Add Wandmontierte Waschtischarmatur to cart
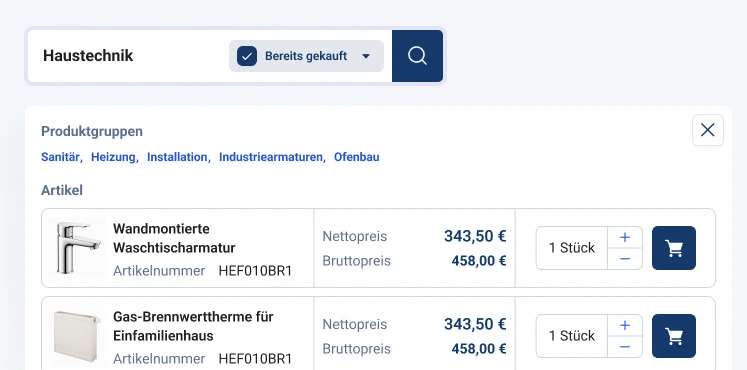 (674, 248)
